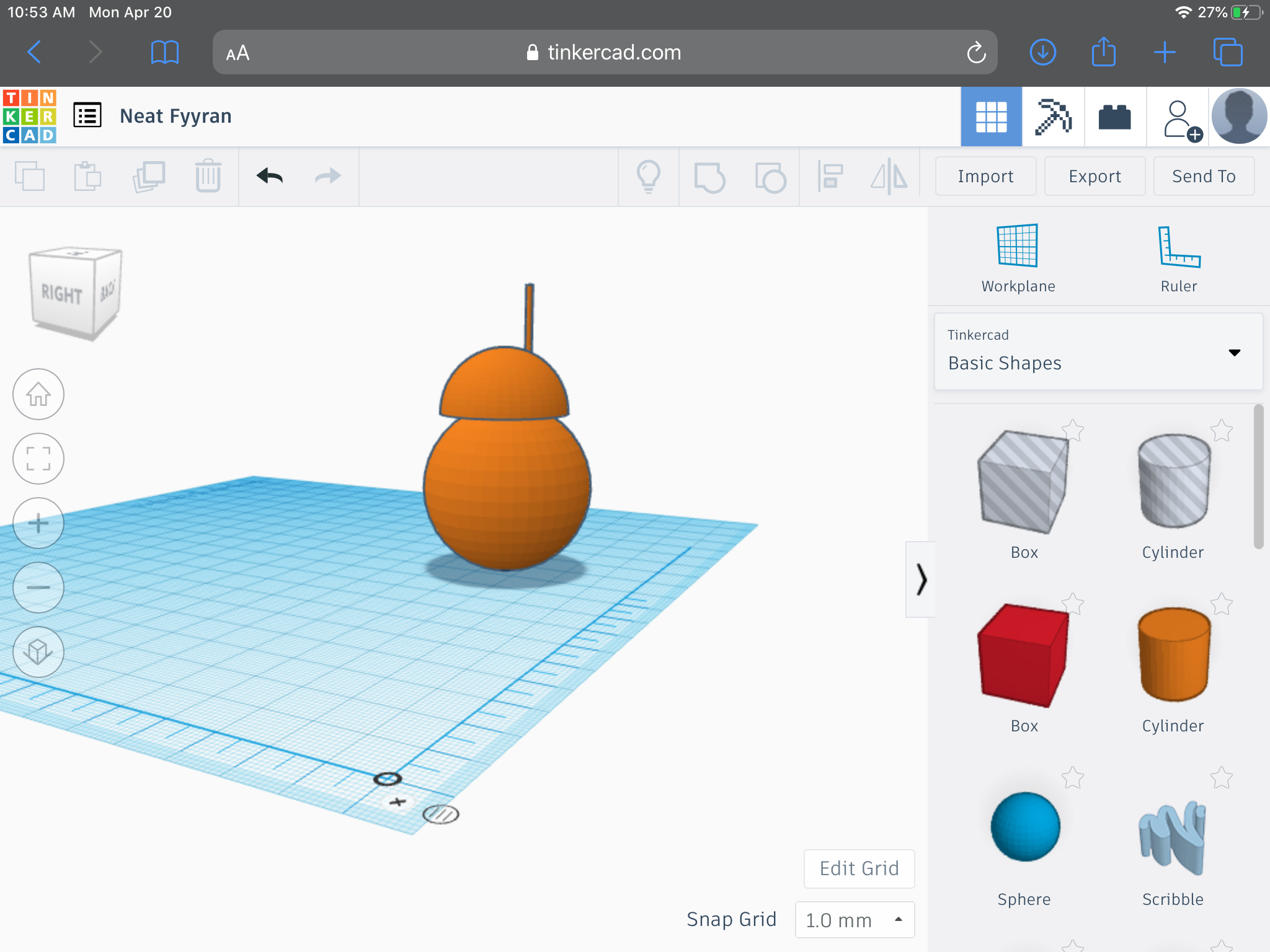Open Safari bookmarks book icon
This screenshot has height=952, width=1270.
[164, 52]
